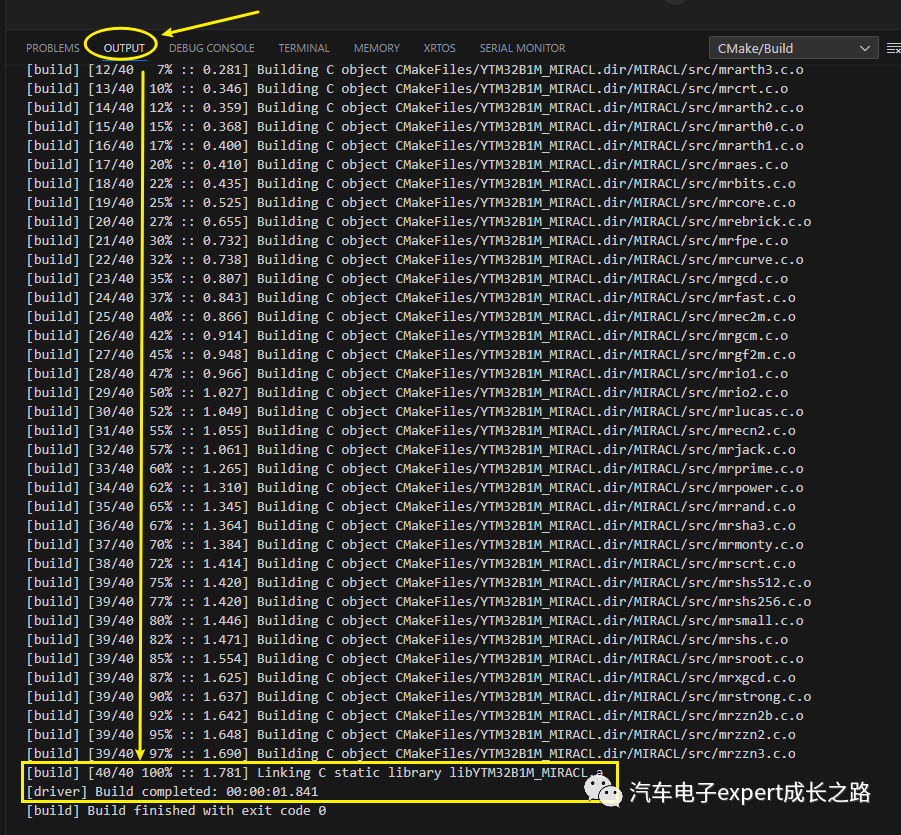
Task: Select the mrfast.c.o build line
Action: pyautogui.click(x=411, y=298)
